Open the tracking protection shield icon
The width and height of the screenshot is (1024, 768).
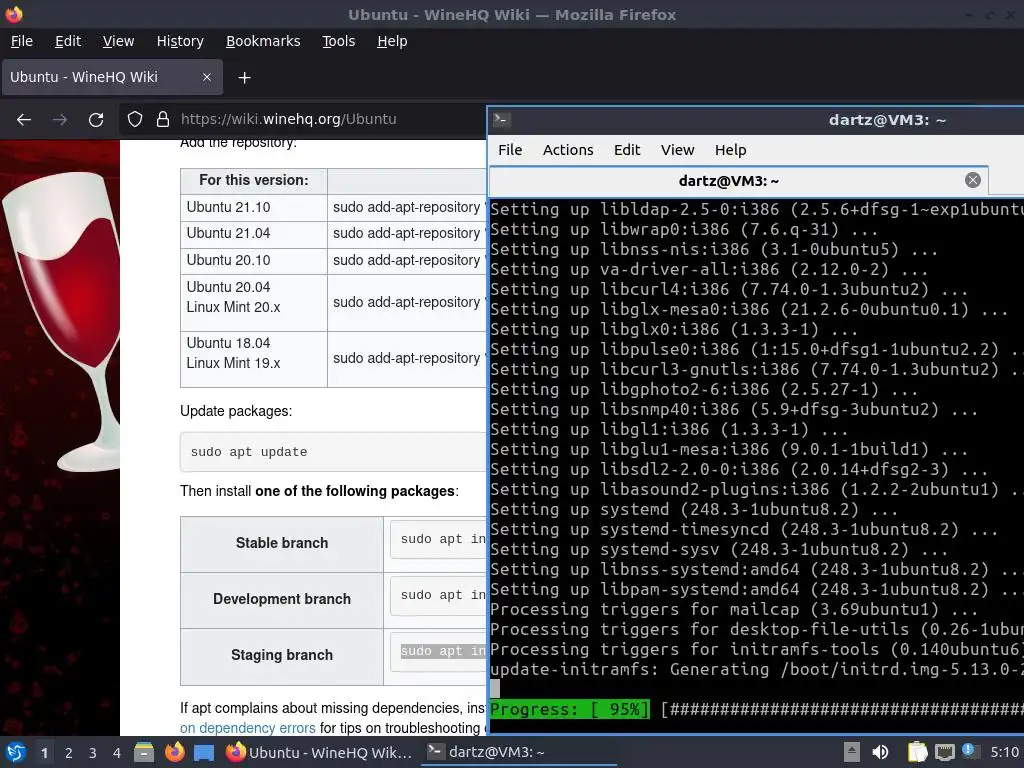(135, 120)
